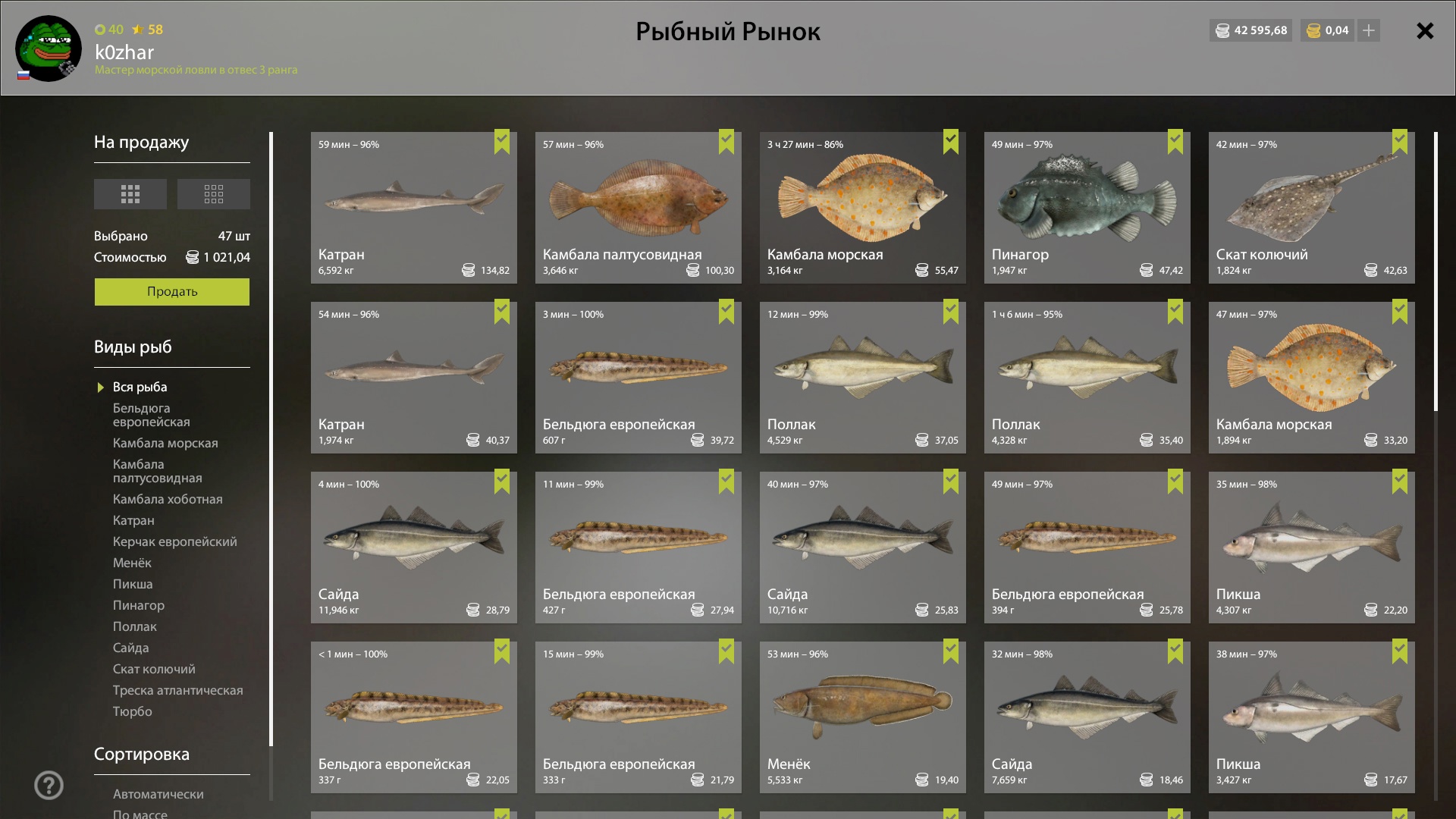
Task: Filter by Камбала палтусовидная species
Action: (x=158, y=471)
